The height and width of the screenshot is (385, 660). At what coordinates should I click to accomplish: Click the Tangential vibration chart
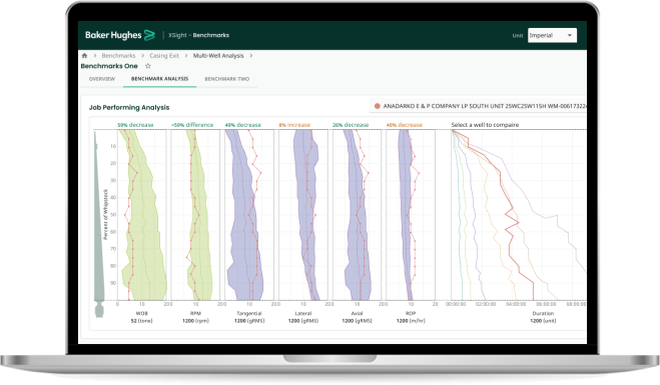point(249,215)
